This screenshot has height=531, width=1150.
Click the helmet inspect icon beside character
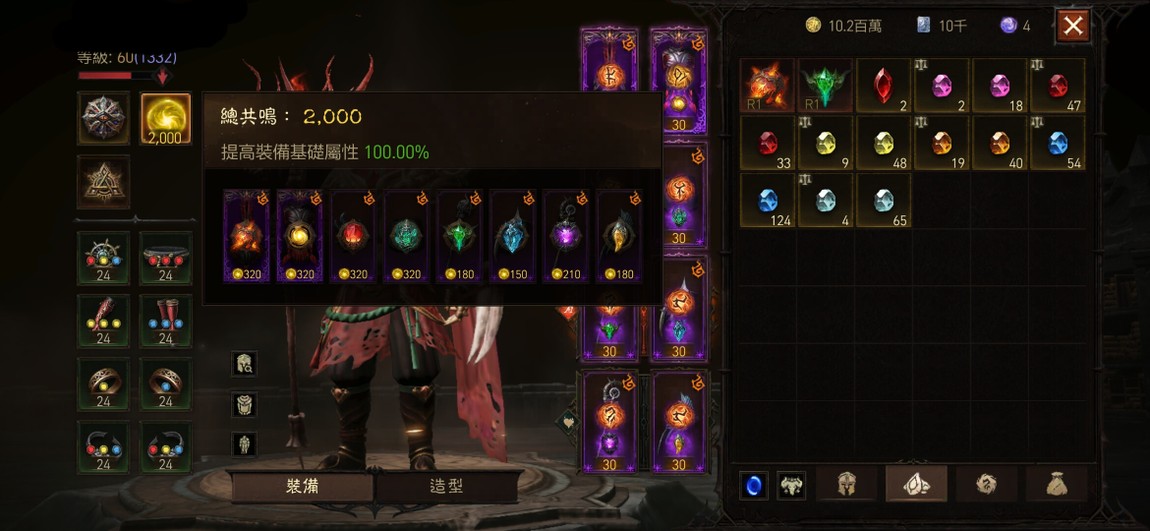click(x=244, y=364)
